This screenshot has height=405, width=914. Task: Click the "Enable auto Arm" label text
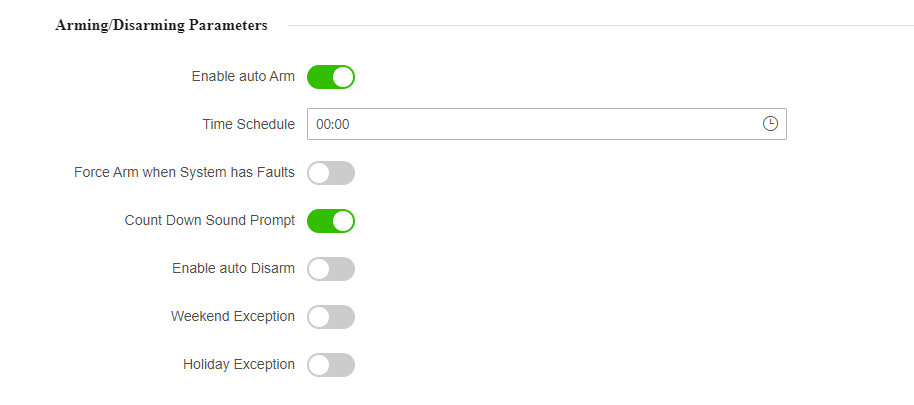pos(243,77)
